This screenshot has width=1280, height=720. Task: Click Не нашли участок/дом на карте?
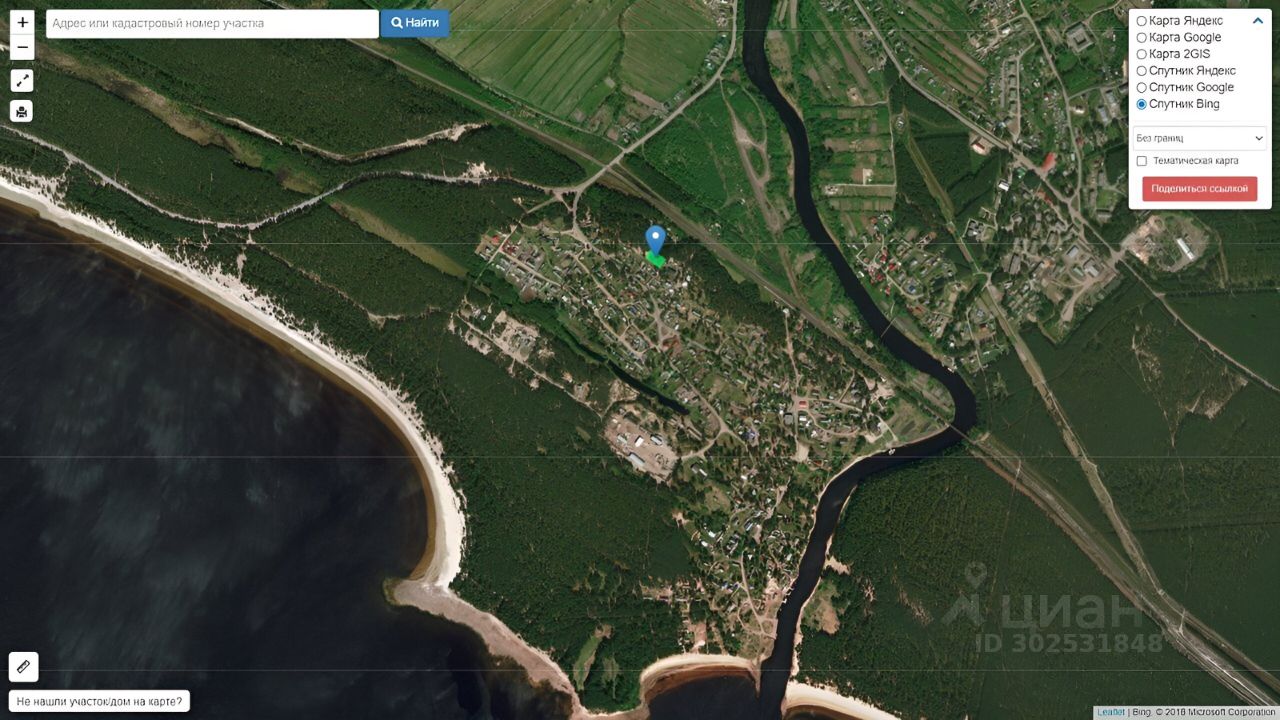coord(100,702)
